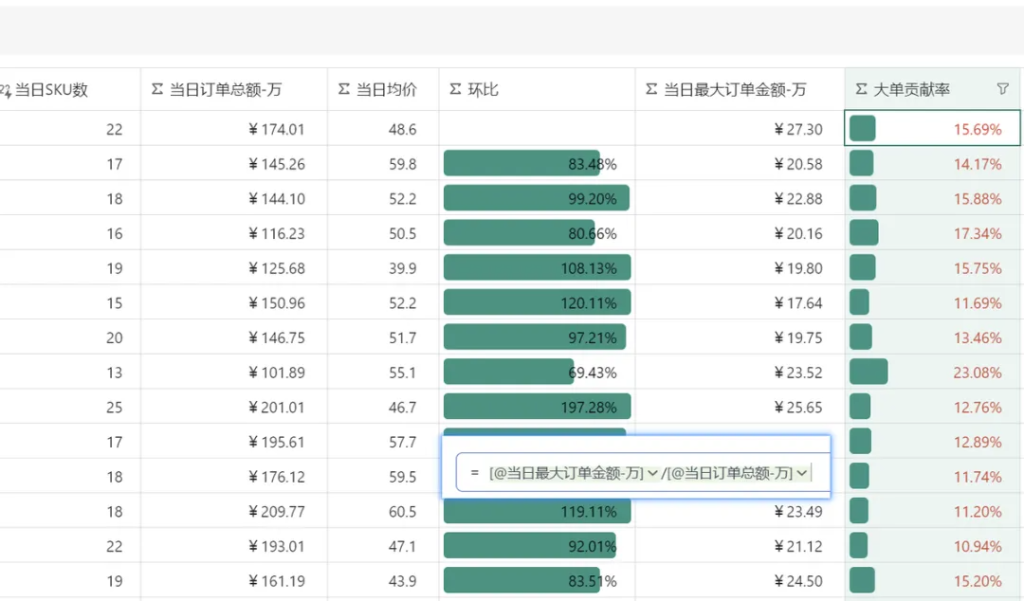Viewport: 1024px width, 601px height.
Task: Click the ¥20.58 max order cell
Action: tap(740, 163)
